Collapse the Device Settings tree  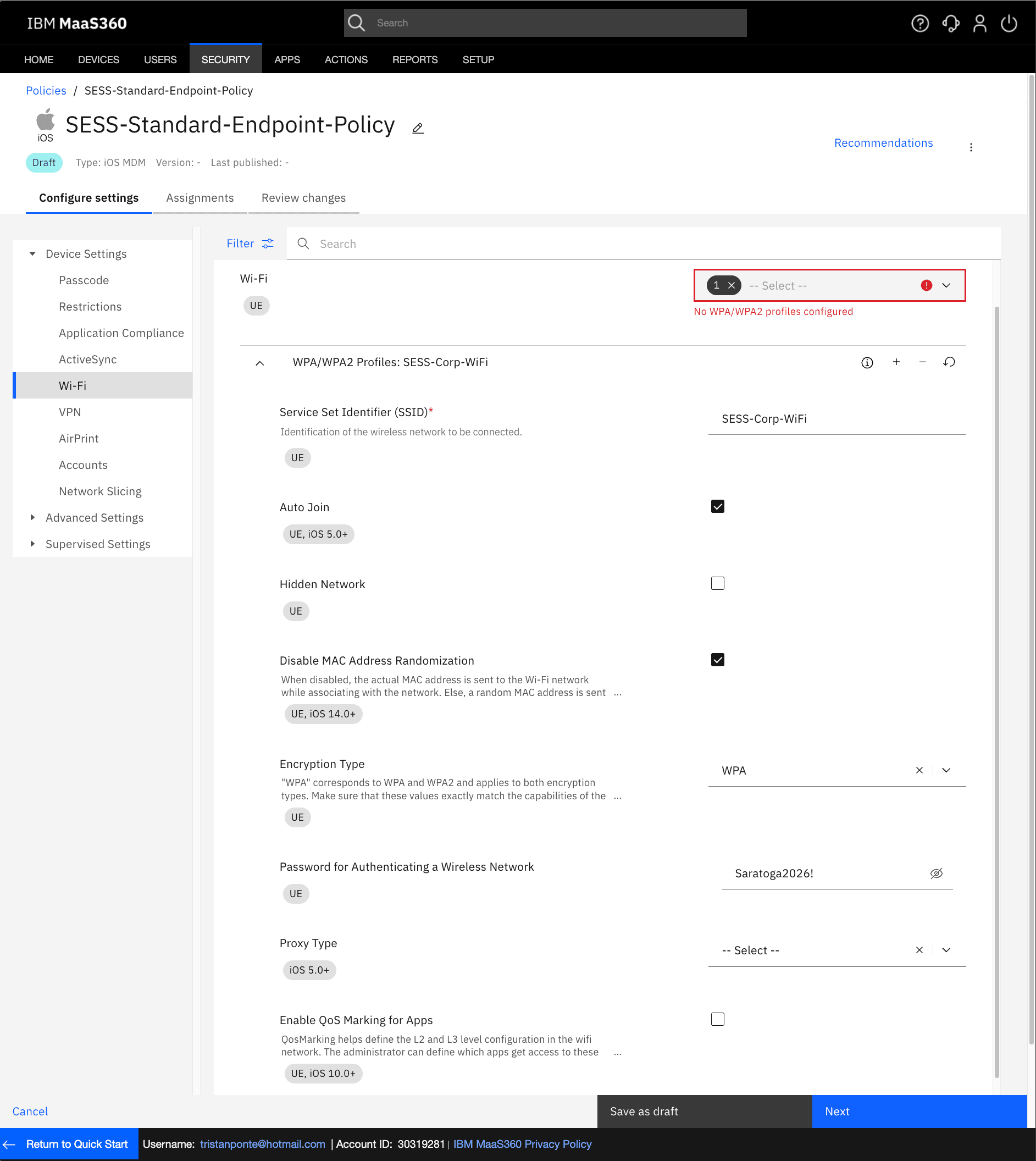[x=32, y=253]
